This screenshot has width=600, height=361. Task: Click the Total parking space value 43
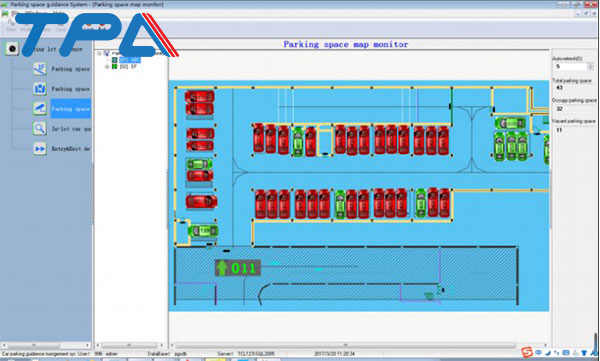(x=559, y=88)
